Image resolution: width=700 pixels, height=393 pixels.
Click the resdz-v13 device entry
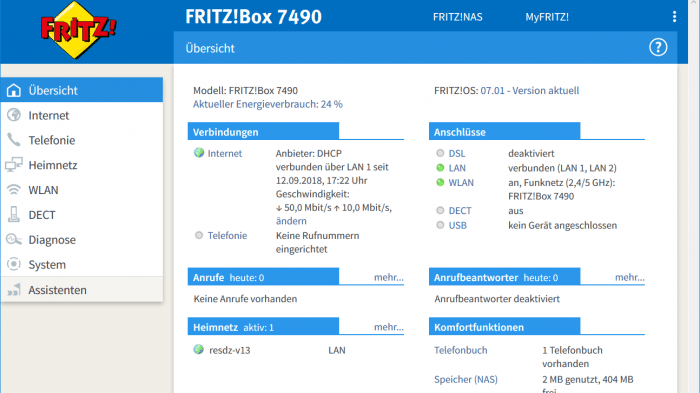pyautogui.click(x=229, y=350)
